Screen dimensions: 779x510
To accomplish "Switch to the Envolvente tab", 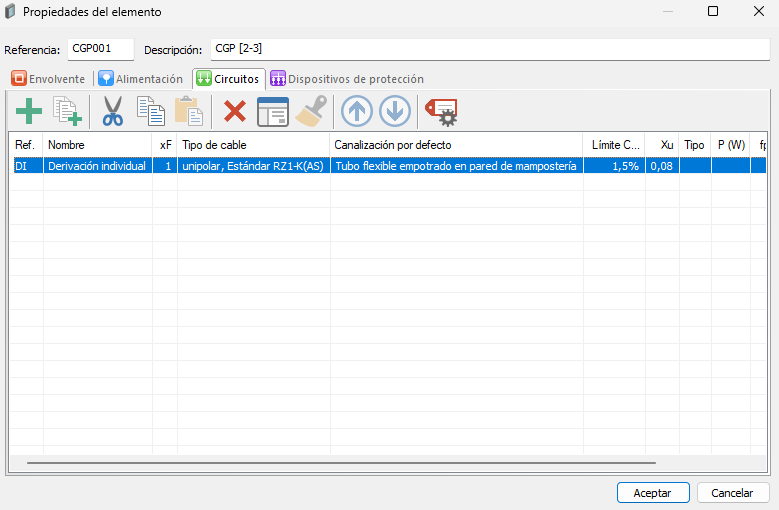I will tap(48, 79).
